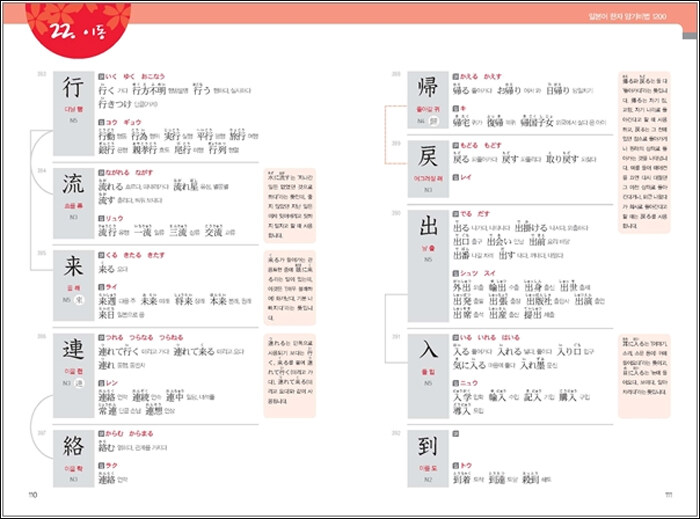Click the example word 絡む
700x519 pixels.
(107, 446)
